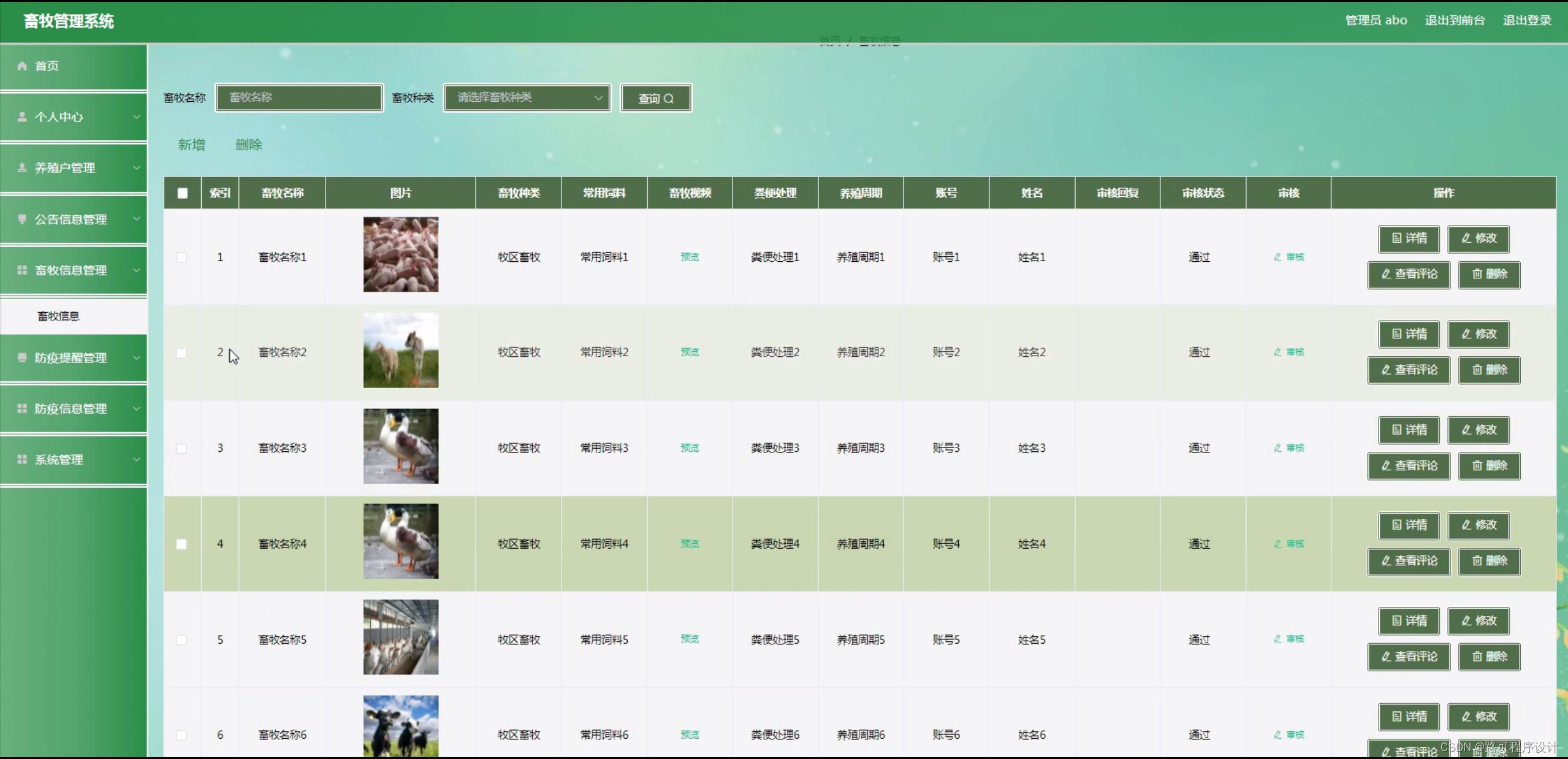Click the 审核 pencil icon in row 4
Viewport: 1568px width, 759px height.
pyautogui.click(x=1278, y=544)
